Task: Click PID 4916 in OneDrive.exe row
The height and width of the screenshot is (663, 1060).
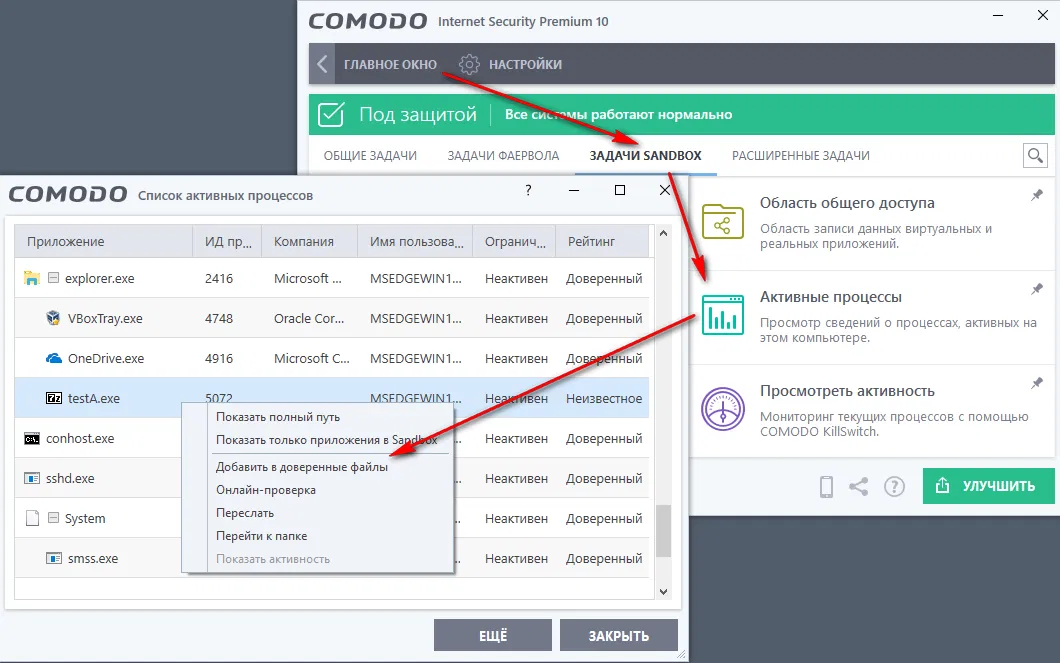Action: (219, 358)
